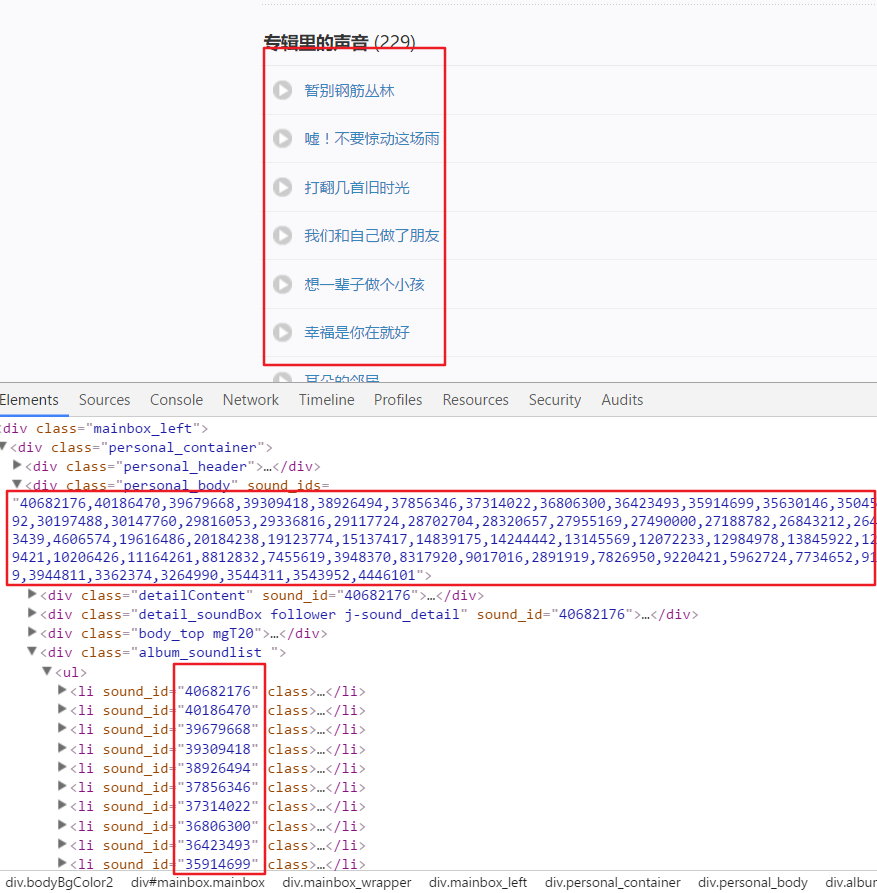Click breadcrumb div.mainbox_wrapper
This screenshot has height=893, width=877.
tap(347, 882)
